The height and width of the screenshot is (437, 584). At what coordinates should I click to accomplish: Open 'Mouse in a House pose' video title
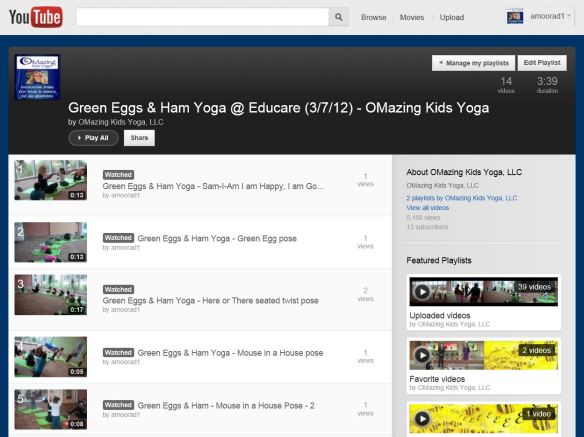230,353
